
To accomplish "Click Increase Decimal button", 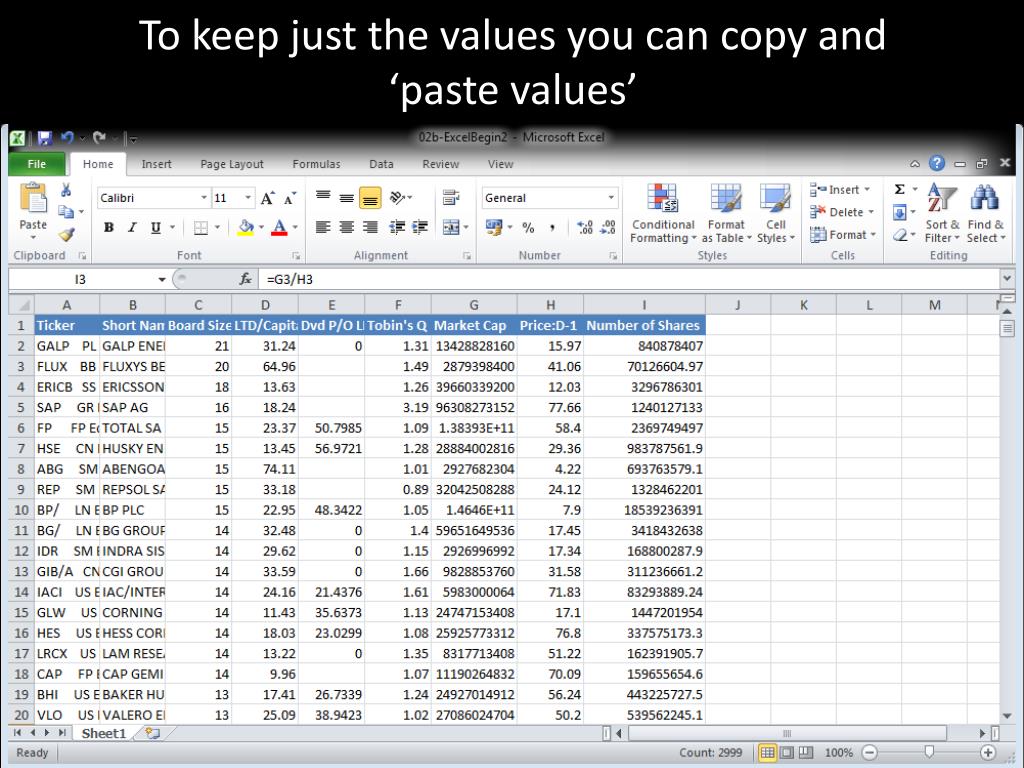I will (585, 227).
